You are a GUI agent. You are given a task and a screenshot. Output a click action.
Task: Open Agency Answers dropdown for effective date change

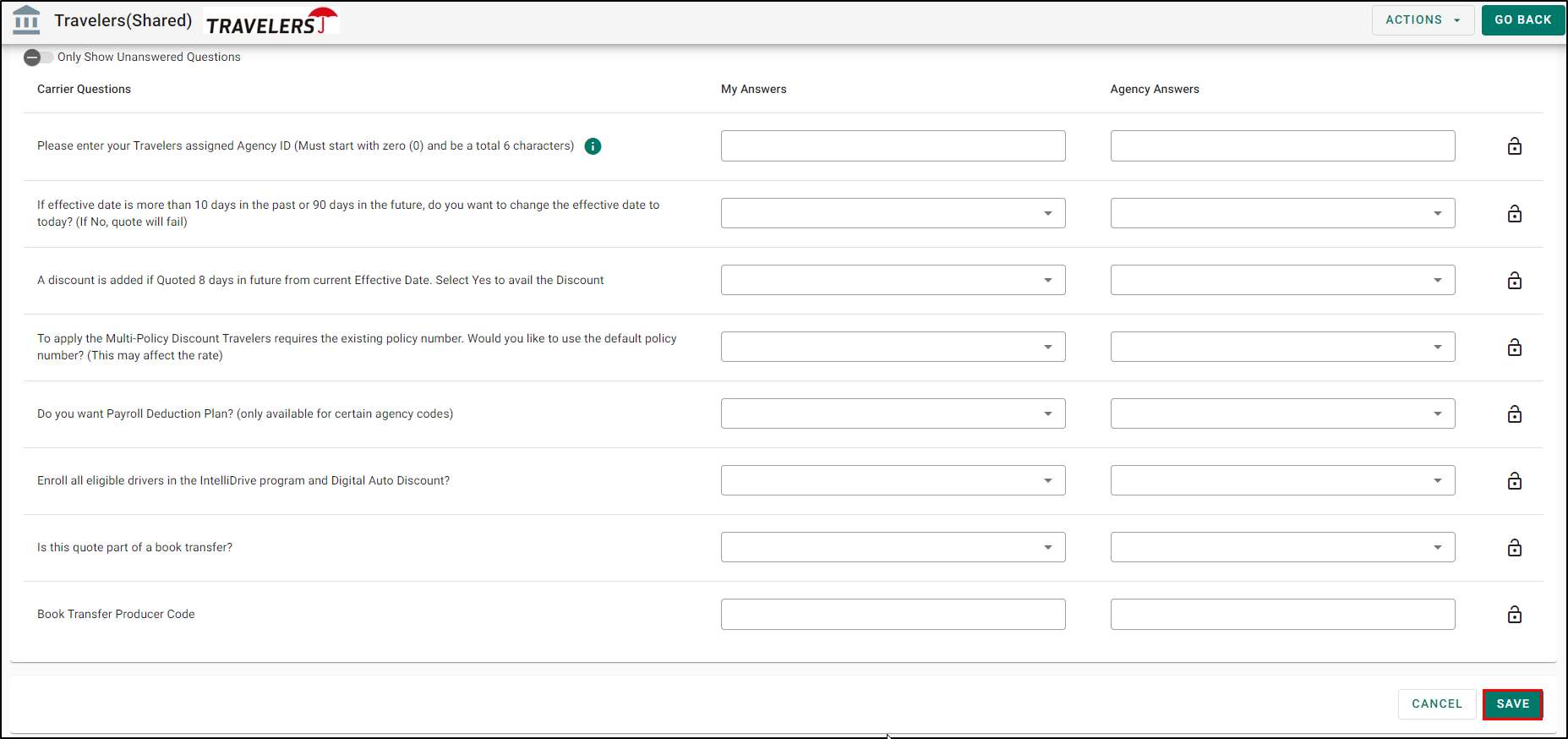pos(1282,213)
